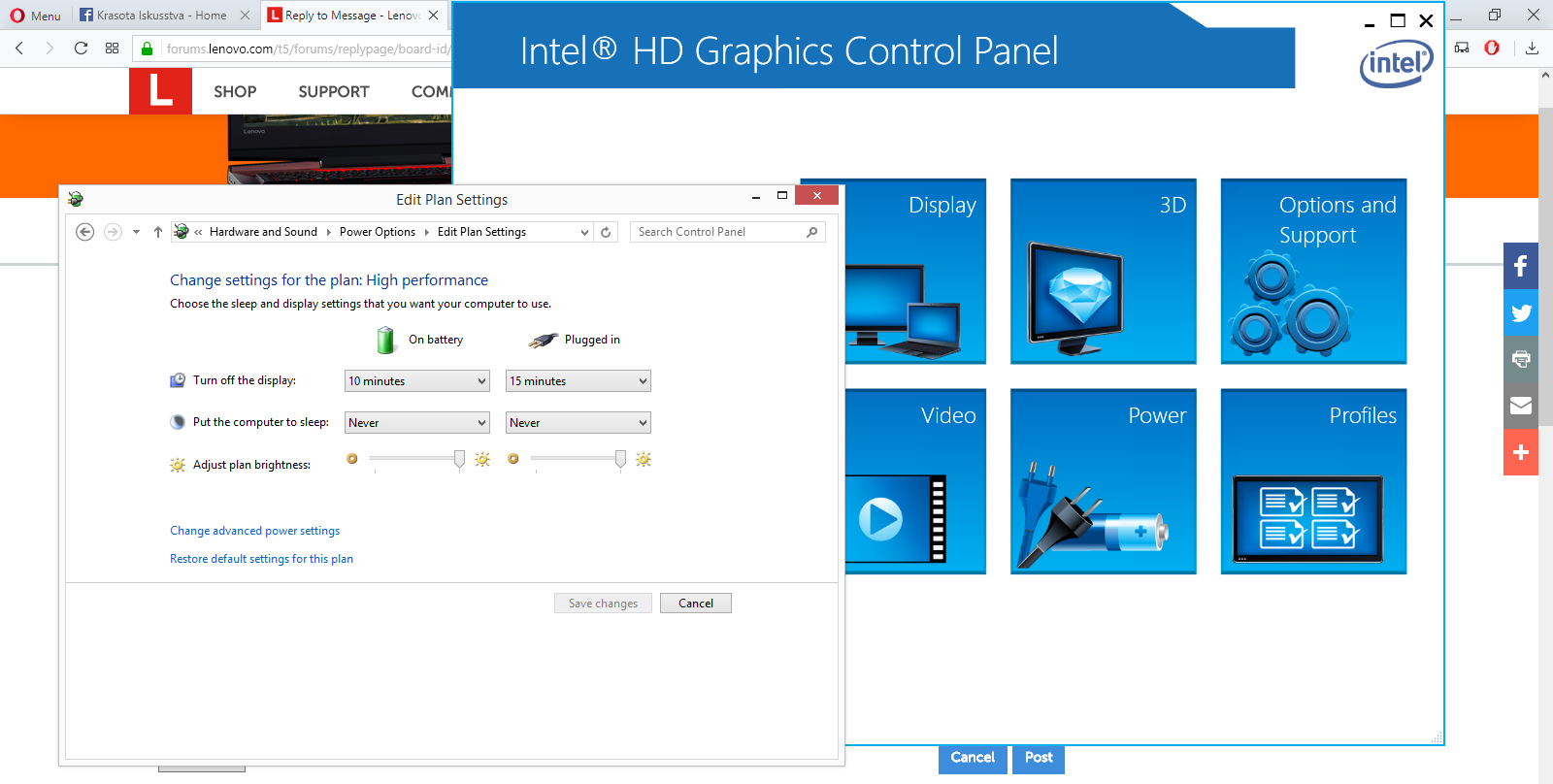This screenshot has height=784, width=1553.
Task: Click the red plus share icon
Action: [1521, 452]
